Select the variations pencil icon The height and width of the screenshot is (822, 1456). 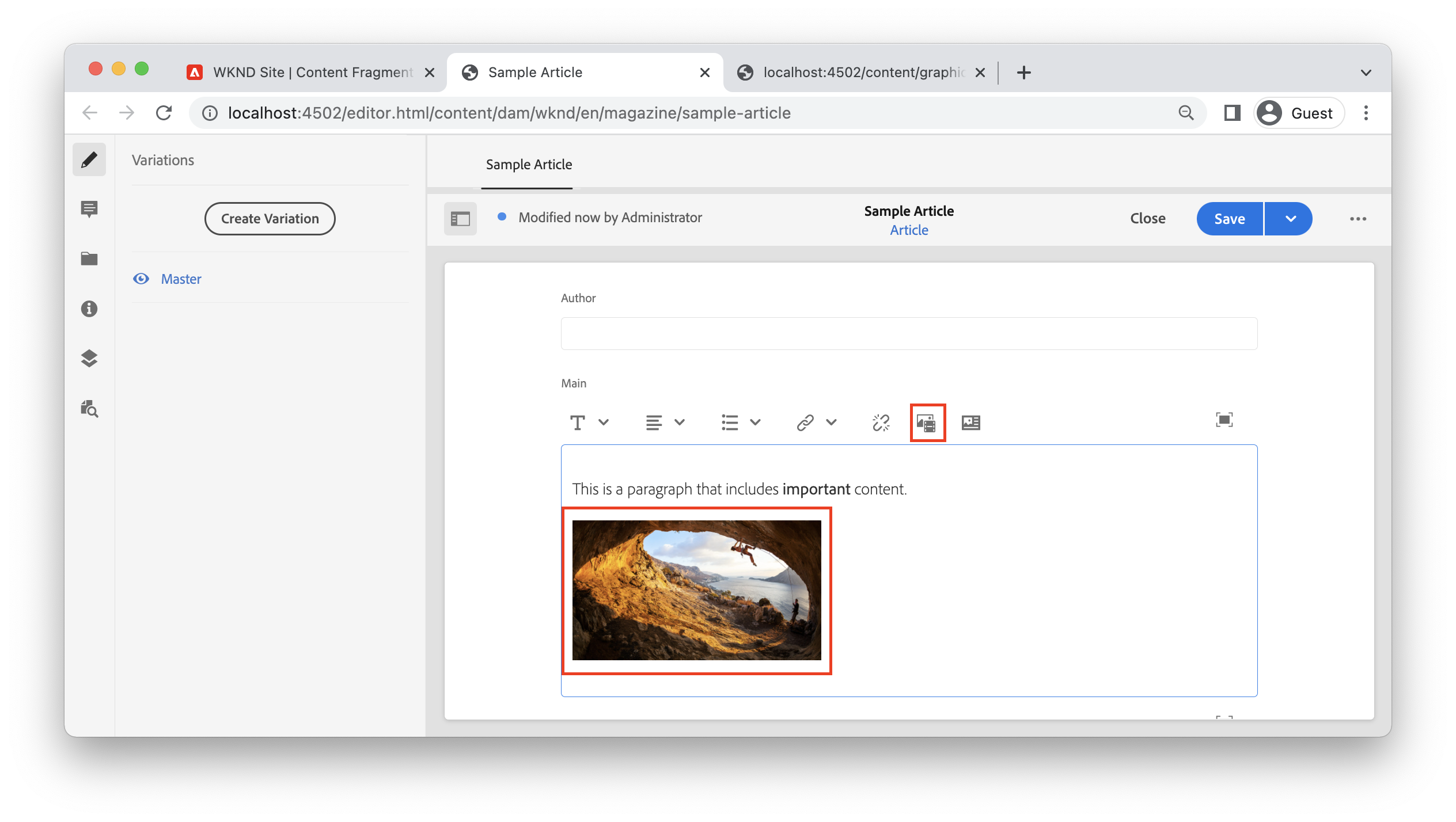pos(89,159)
